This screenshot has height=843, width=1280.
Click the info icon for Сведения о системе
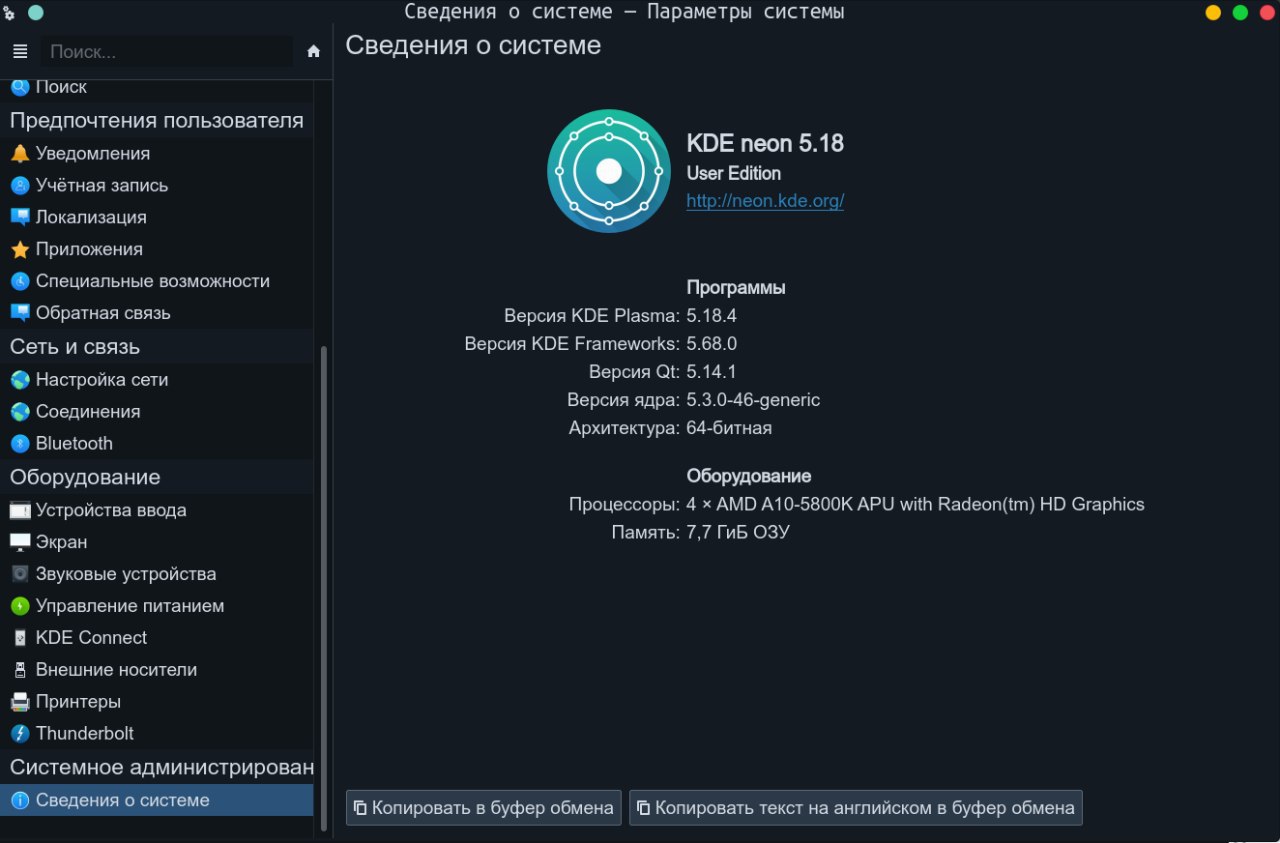click(20, 800)
